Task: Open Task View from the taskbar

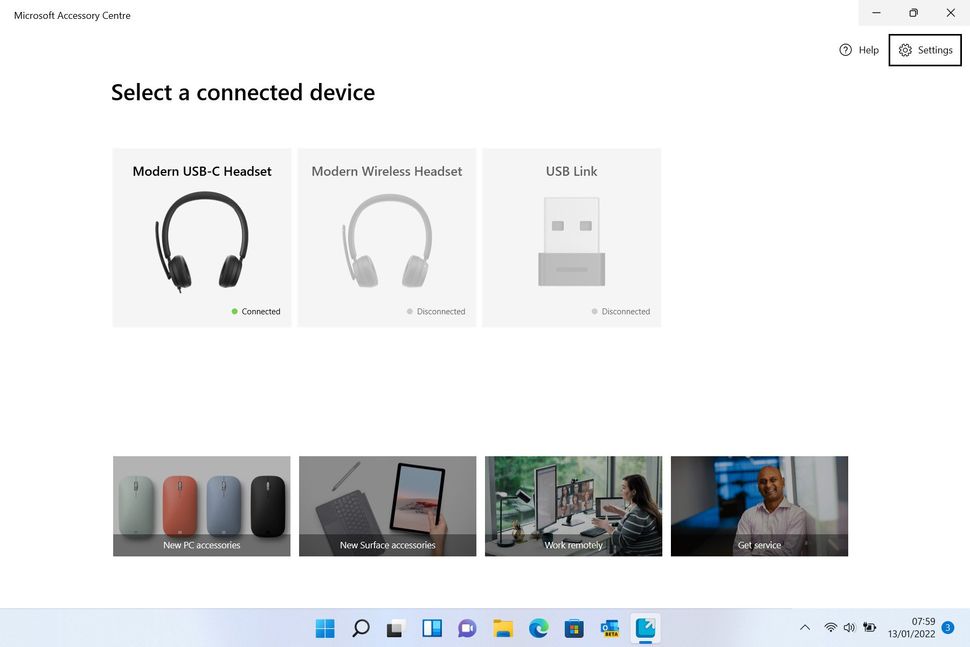Action: coord(394,628)
